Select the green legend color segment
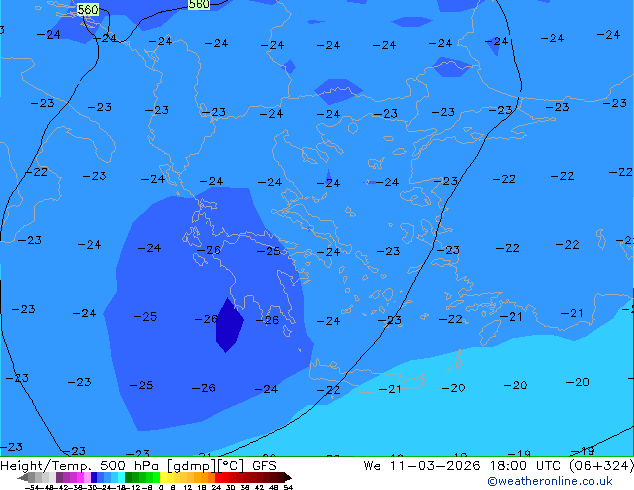Screen dimensions: 634x490 click(x=140, y=477)
